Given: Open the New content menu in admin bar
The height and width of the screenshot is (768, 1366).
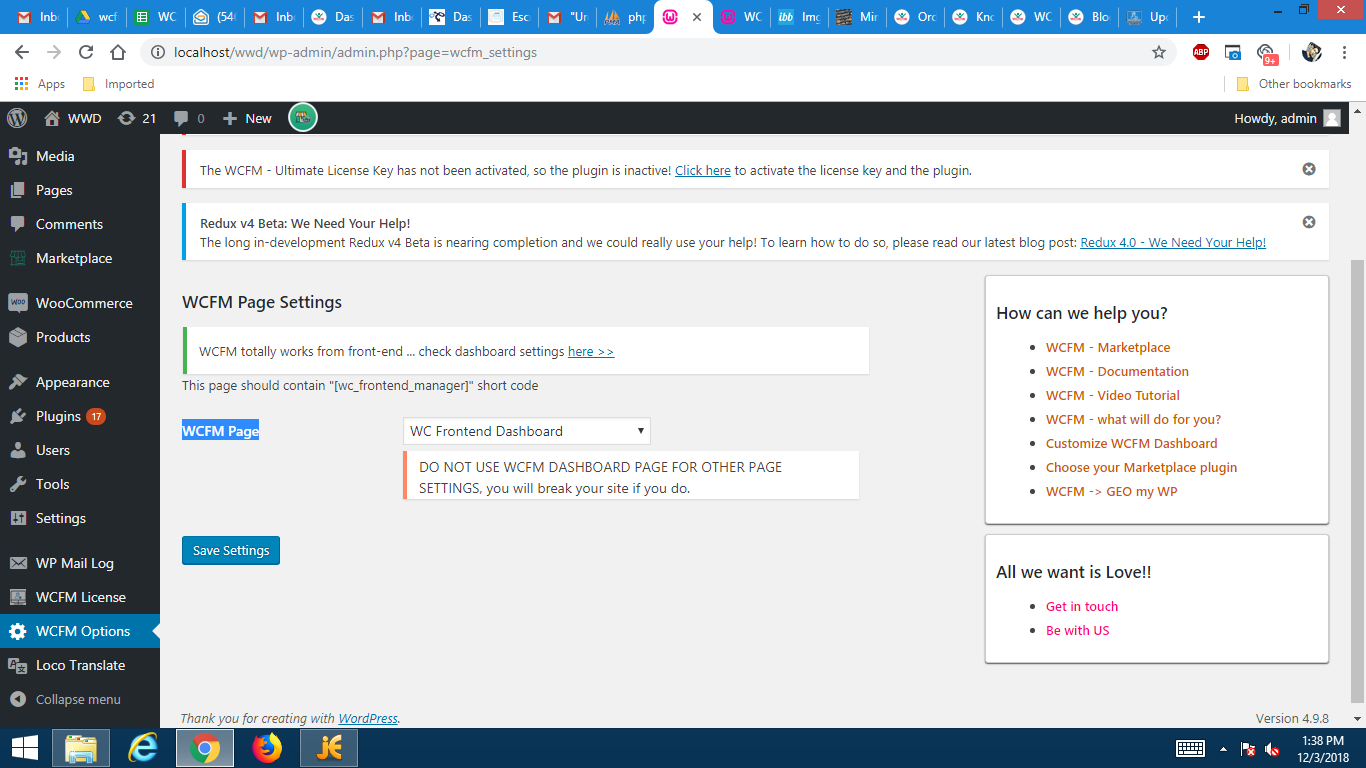Looking at the screenshot, I should 247,118.
